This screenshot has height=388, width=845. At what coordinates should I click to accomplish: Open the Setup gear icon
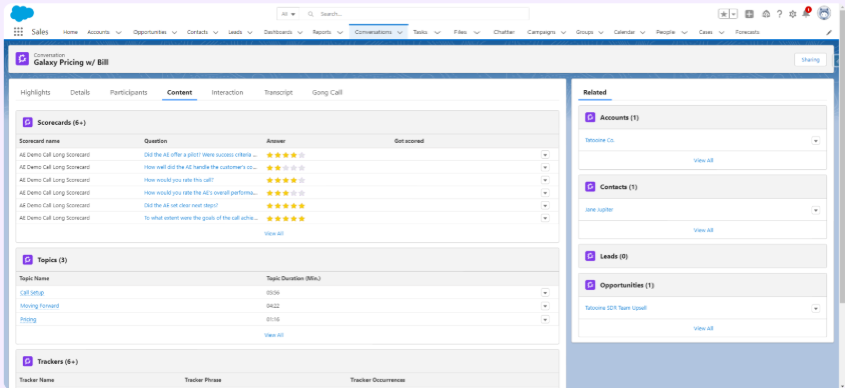pyautogui.click(x=793, y=14)
